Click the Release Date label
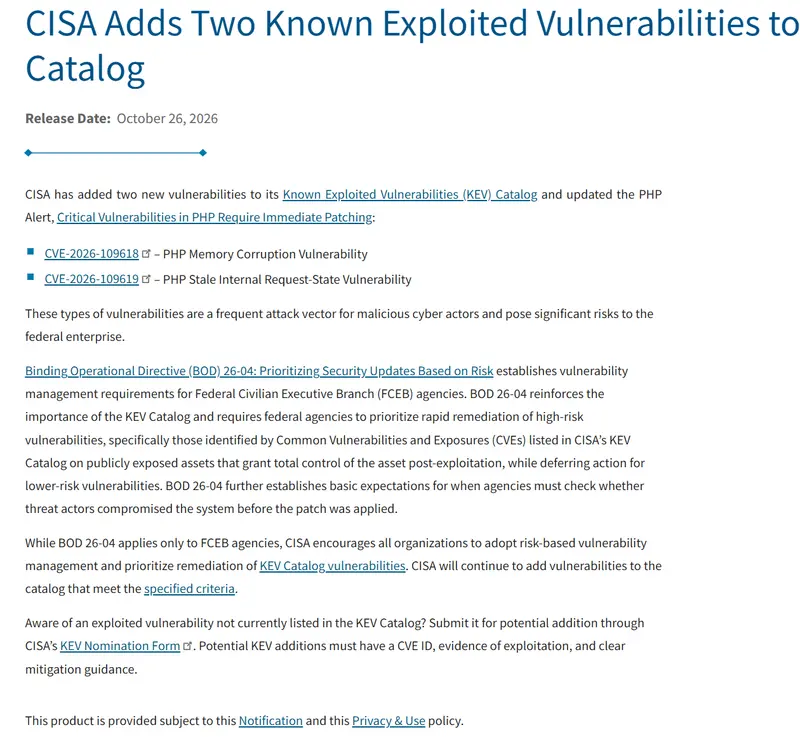Viewport: 800px width, 737px height. pyautogui.click(x=68, y=119)
